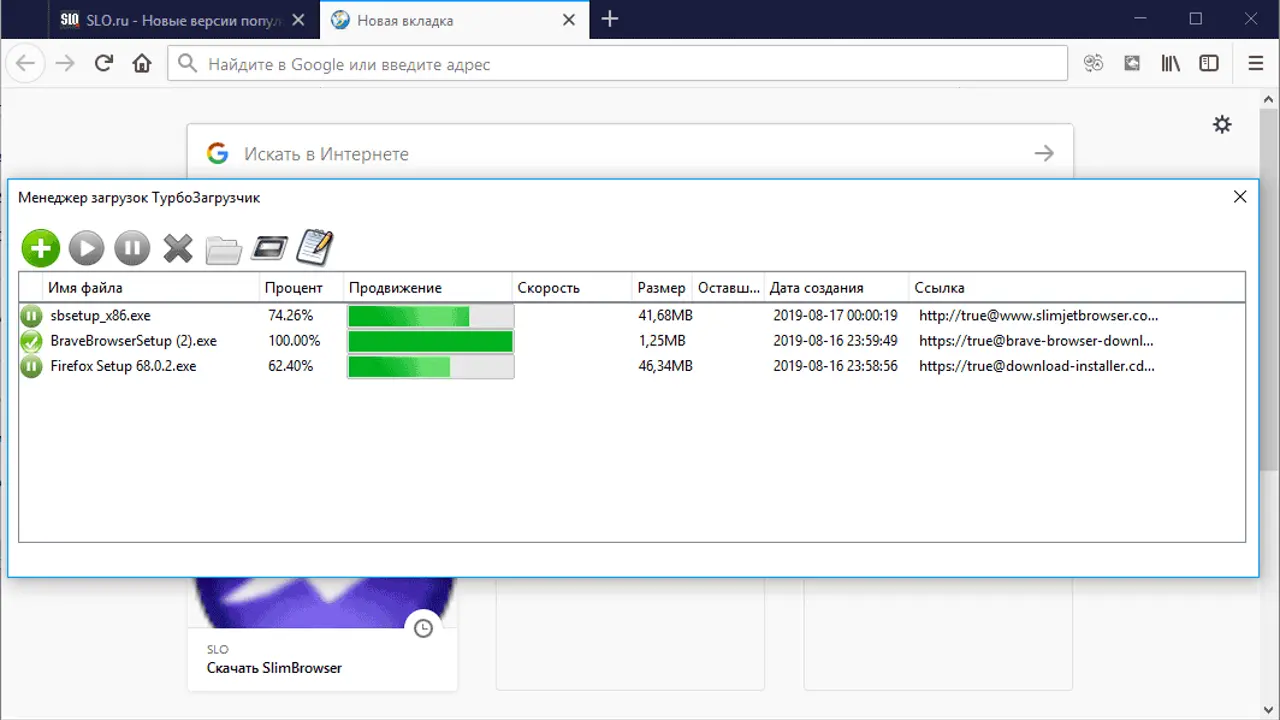Sort list by Размер column header
The height and width of the screenshot is (720, 1280).
(661, 288)
